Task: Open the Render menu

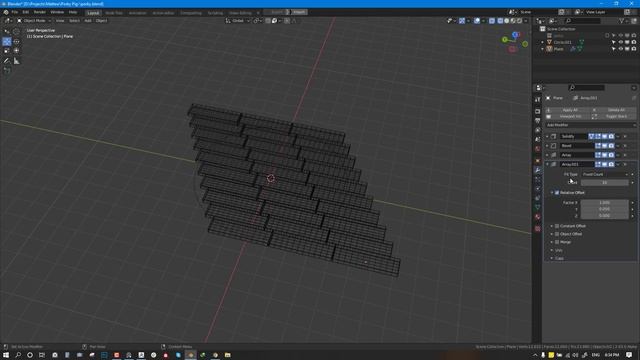Action: 40,12
